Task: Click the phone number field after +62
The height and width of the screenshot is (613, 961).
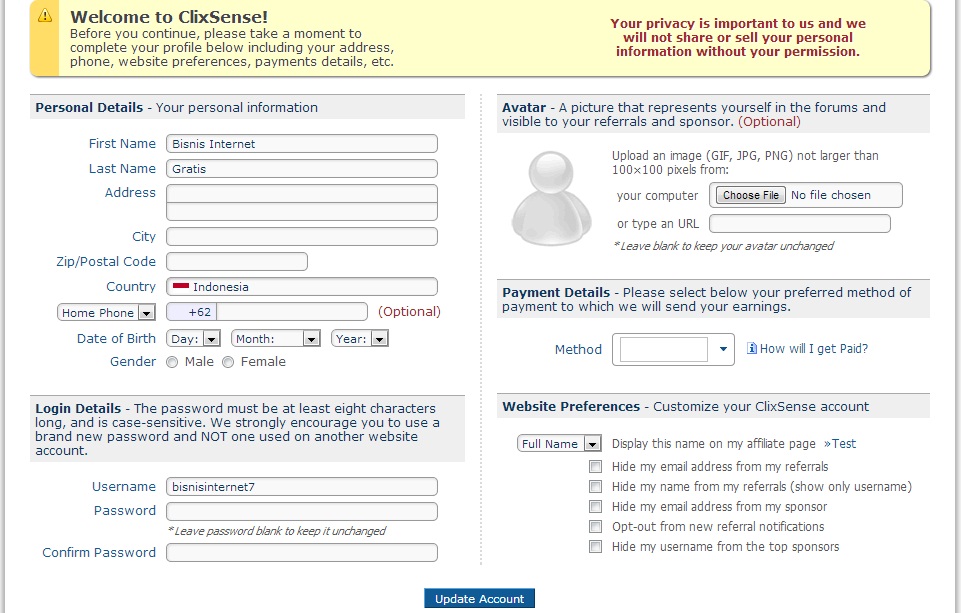Action: (292, 312)
